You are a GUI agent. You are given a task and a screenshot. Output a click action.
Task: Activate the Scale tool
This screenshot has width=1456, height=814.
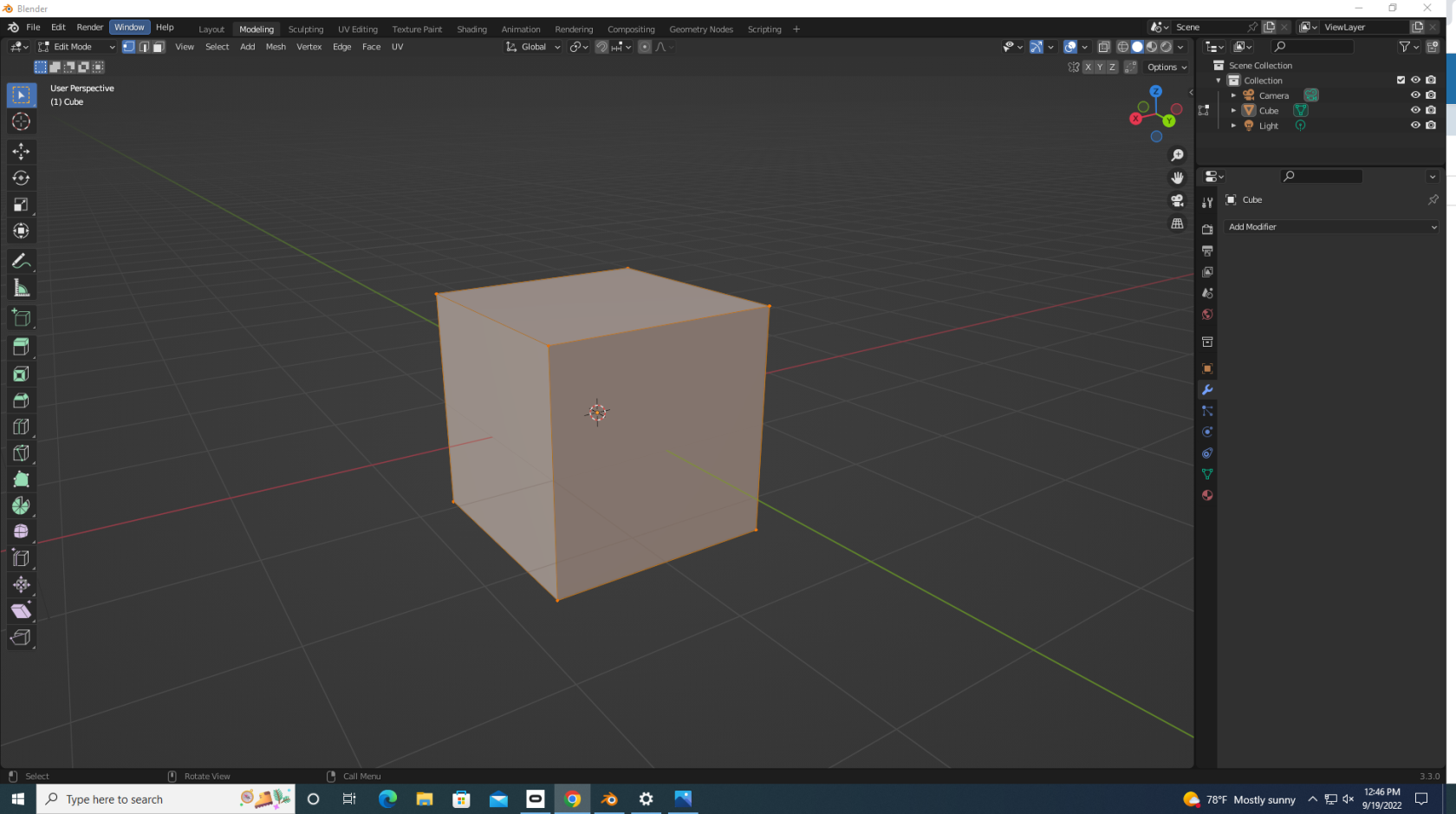21,205
